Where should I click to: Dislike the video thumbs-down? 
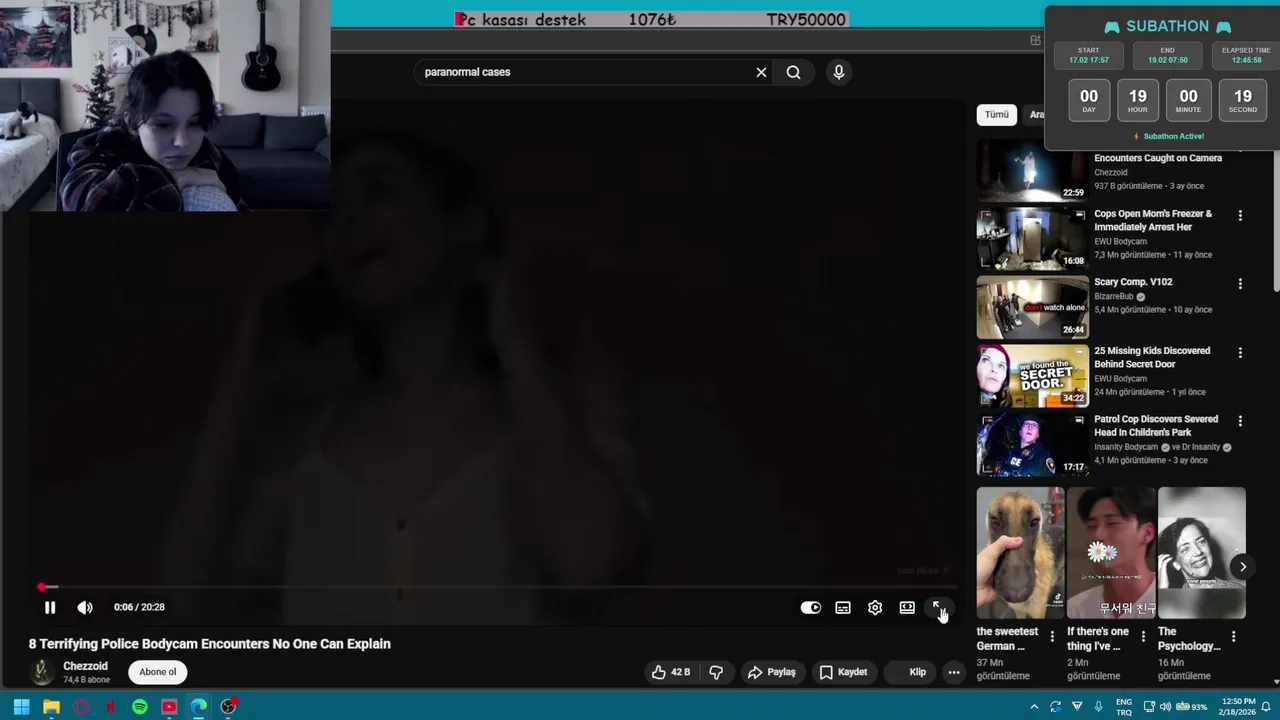point(716,672)
